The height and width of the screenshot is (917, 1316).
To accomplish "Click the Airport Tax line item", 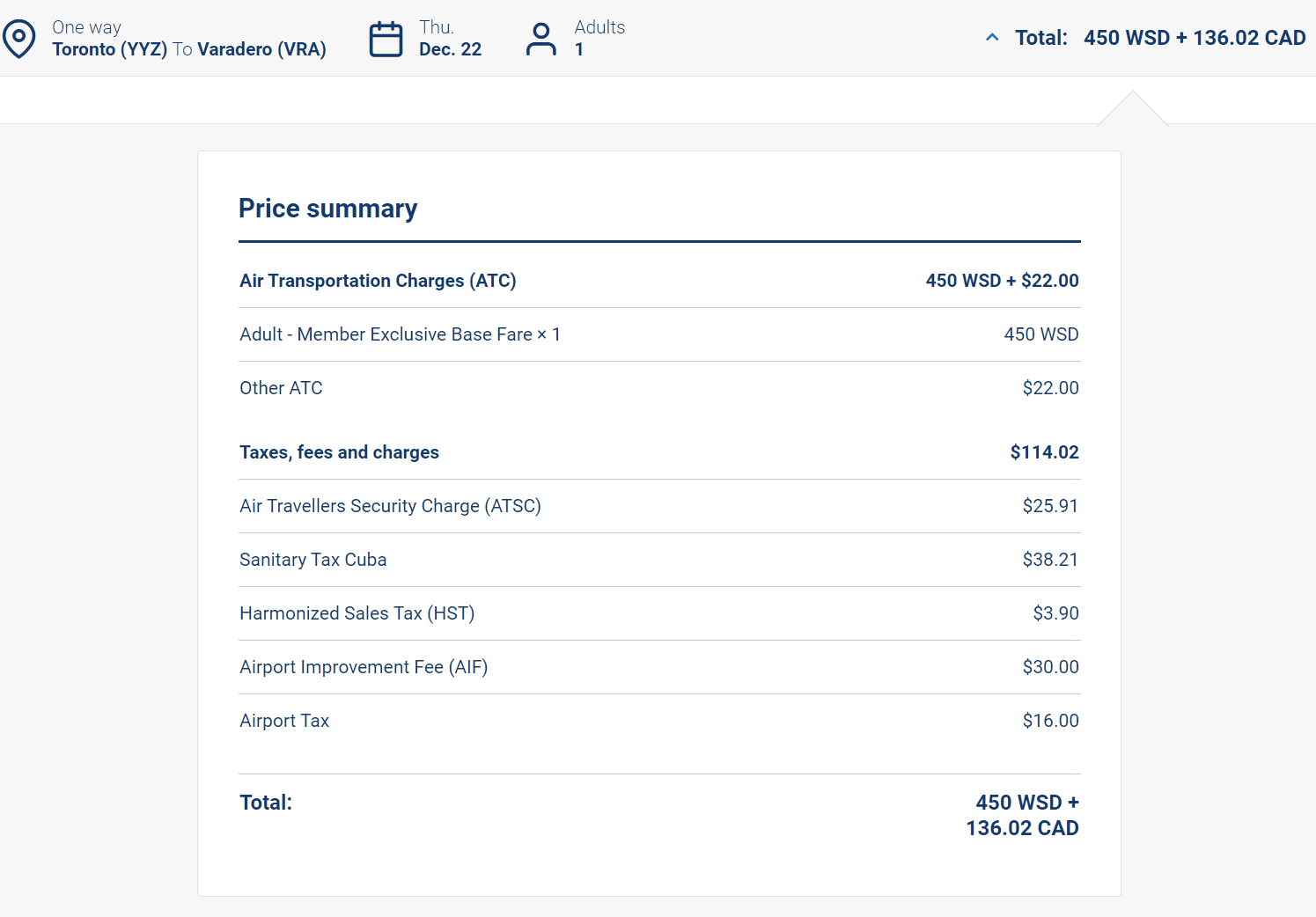I will [x=284, y=721].
